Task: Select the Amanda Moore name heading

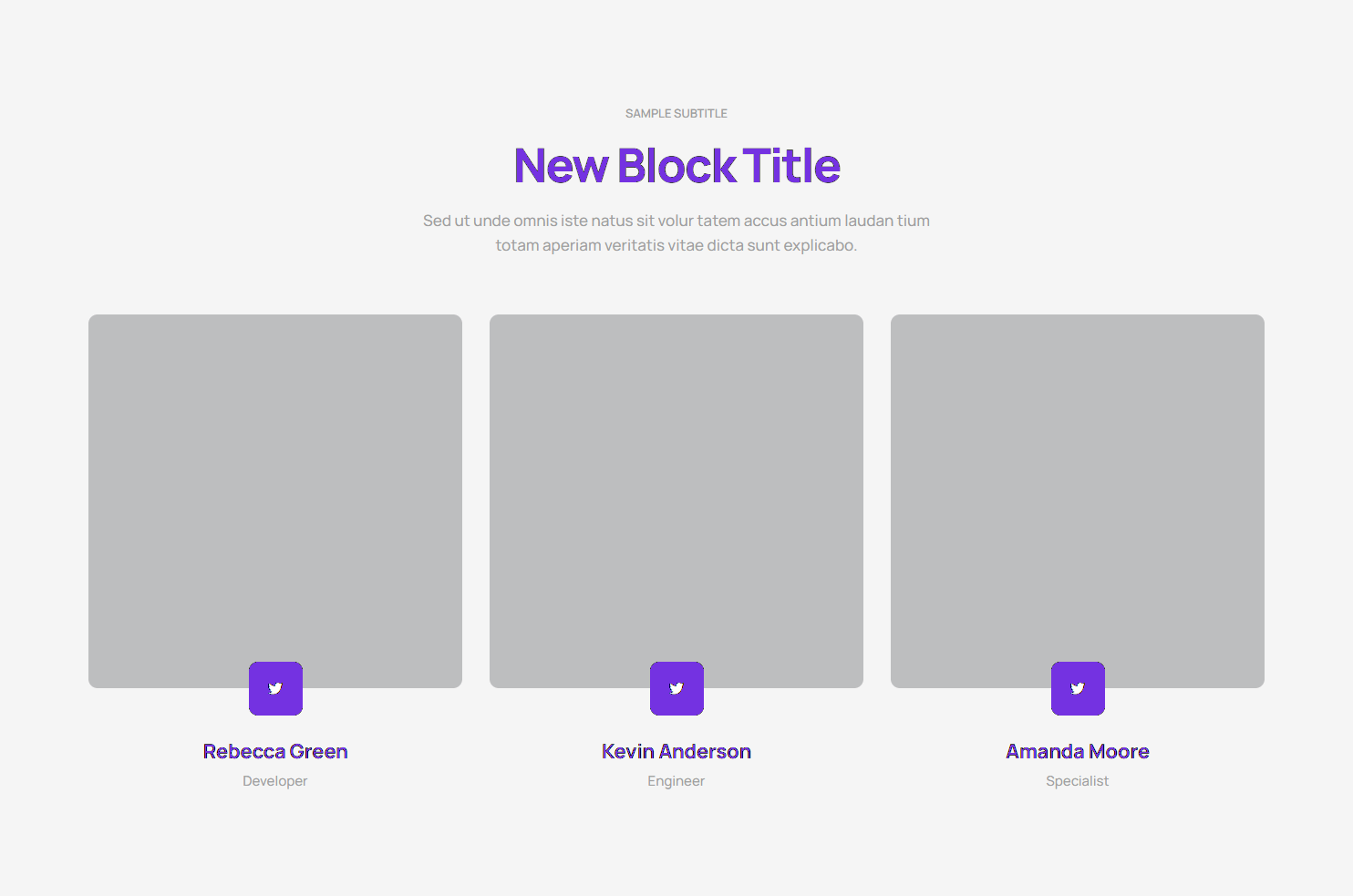Action: coord(1078,751)
